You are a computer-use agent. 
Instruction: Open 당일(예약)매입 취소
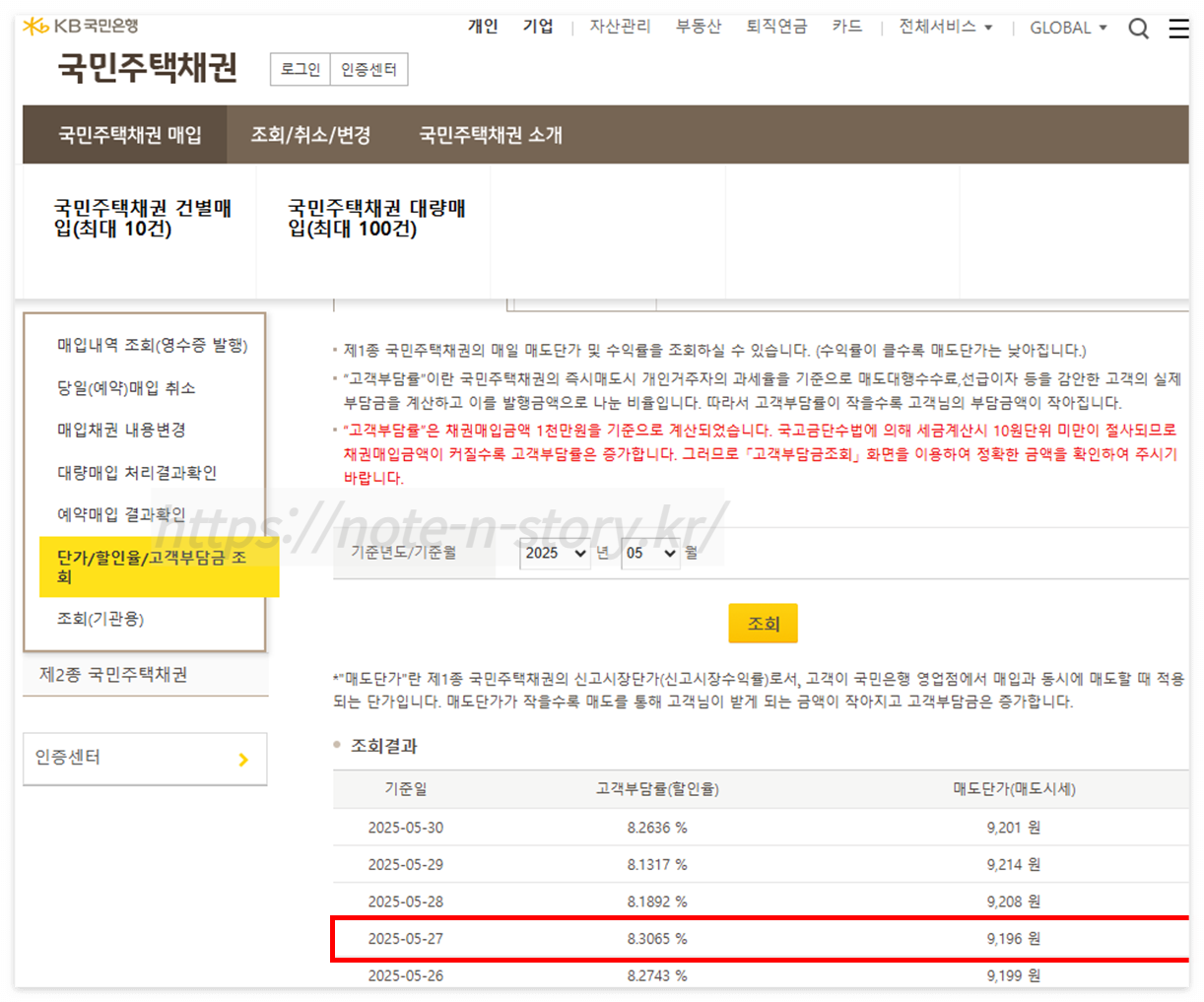click(x=126, y=388)
